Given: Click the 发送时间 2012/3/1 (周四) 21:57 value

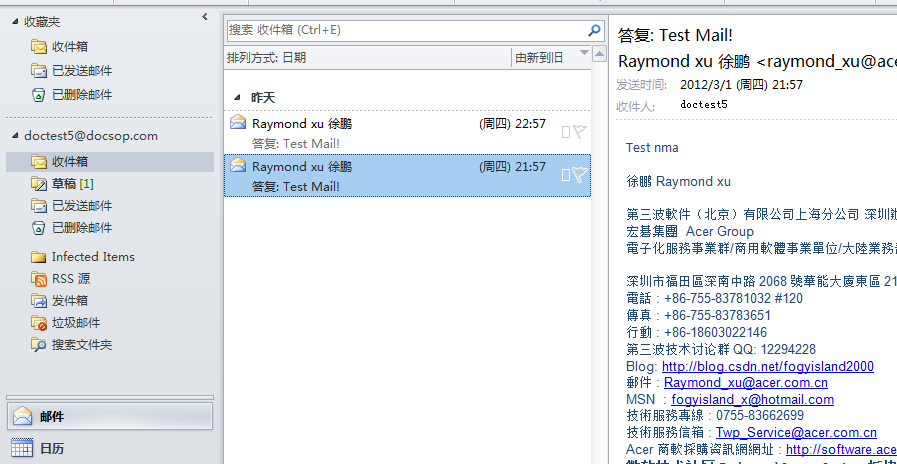Looking at the screenshot, I should click(741, 85).
